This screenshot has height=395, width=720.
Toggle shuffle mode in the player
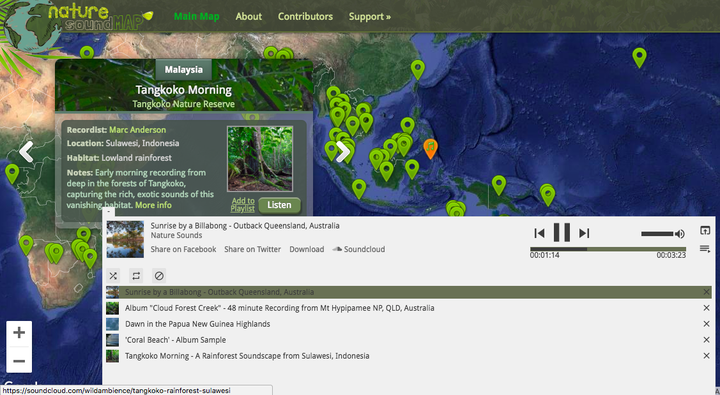click(x=113, y=276)
